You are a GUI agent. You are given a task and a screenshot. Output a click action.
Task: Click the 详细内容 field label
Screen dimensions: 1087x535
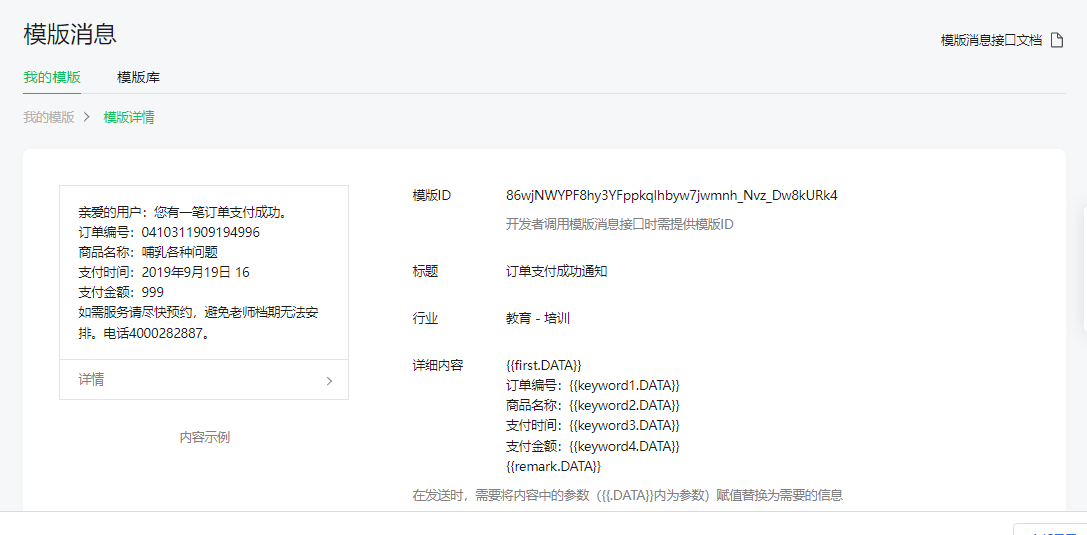437,365
